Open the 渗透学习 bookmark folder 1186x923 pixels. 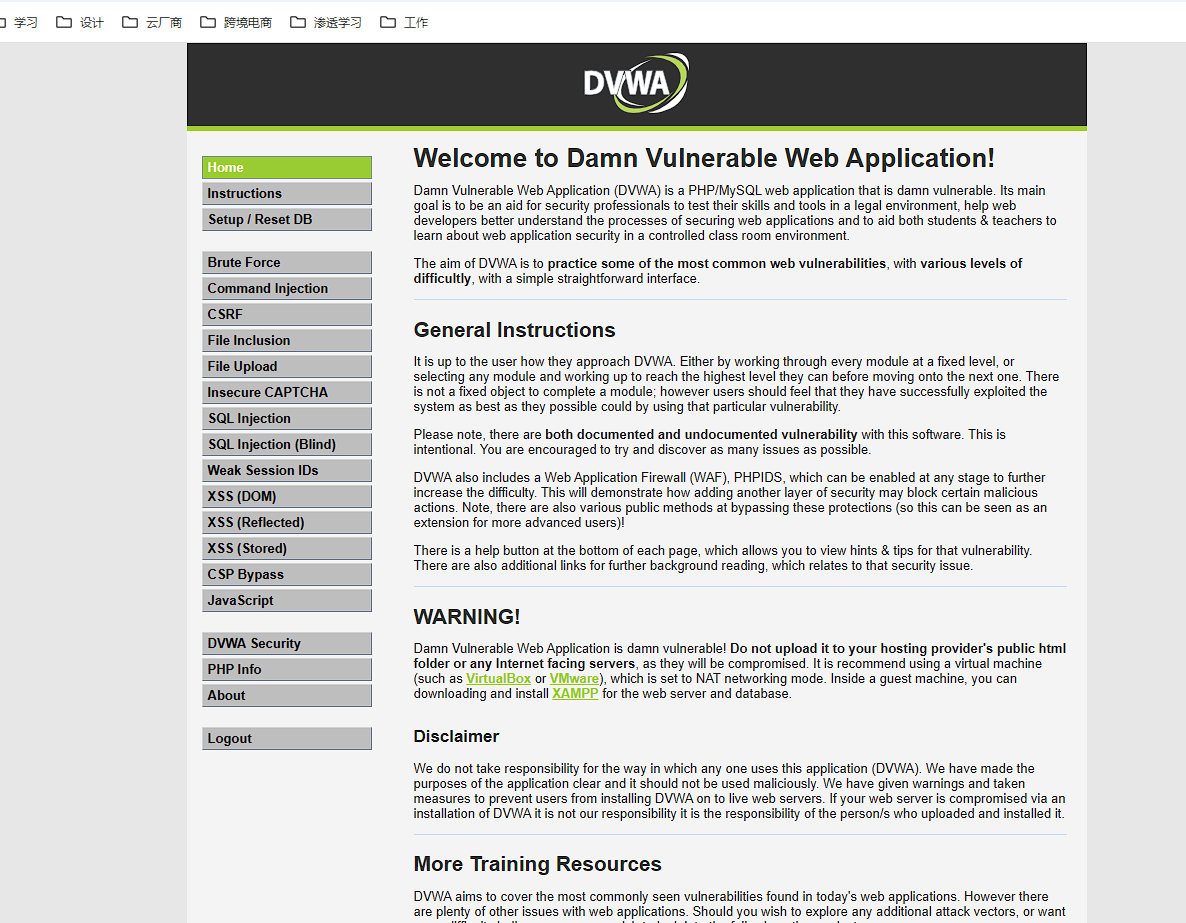click(x=326, y=22)
